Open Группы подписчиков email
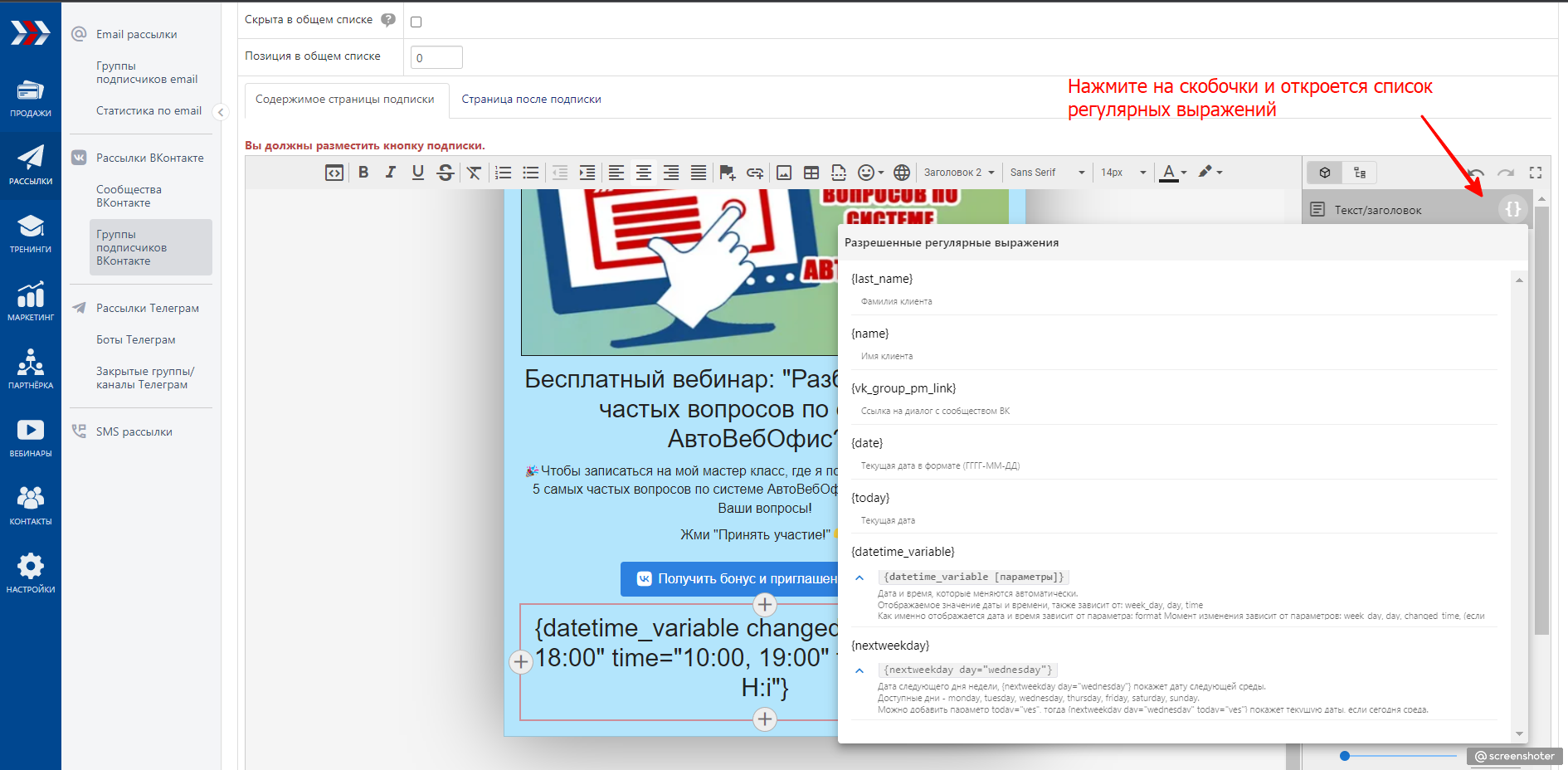This screenshot has height=770, width=1568. click(147, 73)
